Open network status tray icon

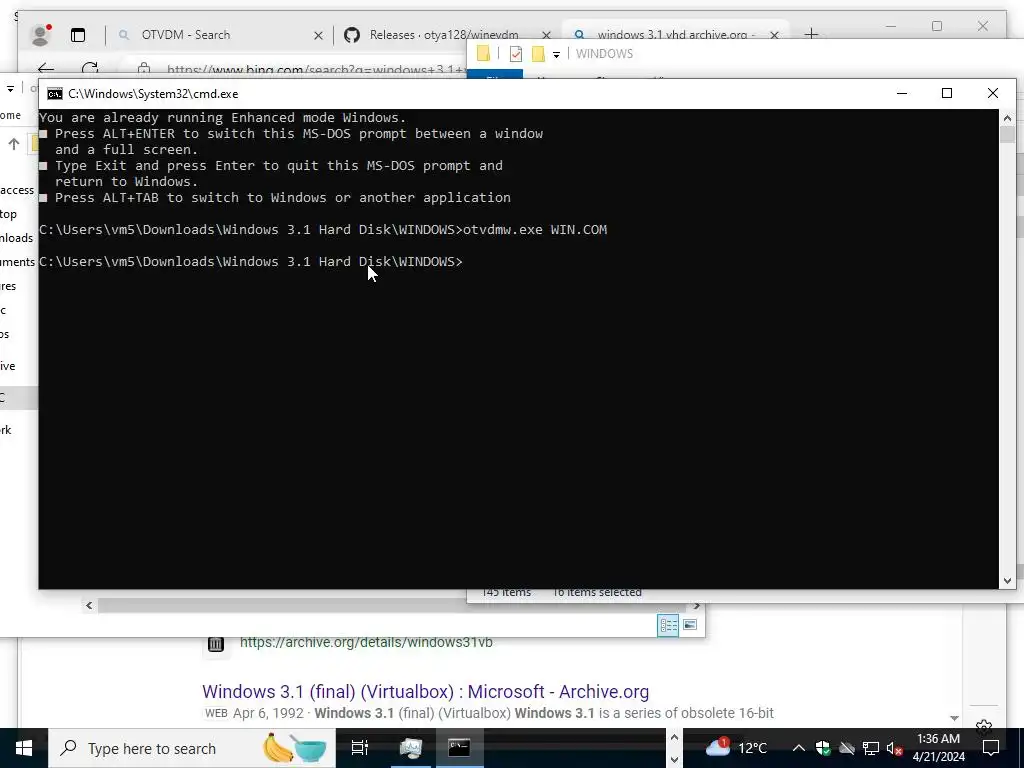(x=871, y=748)
